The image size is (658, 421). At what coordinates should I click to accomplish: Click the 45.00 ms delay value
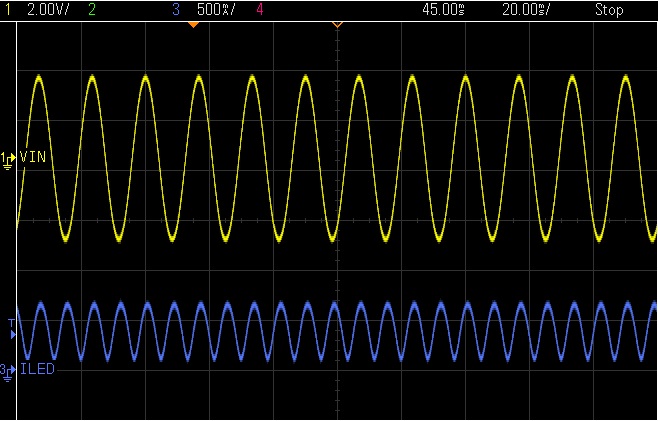tap(444, 10)
